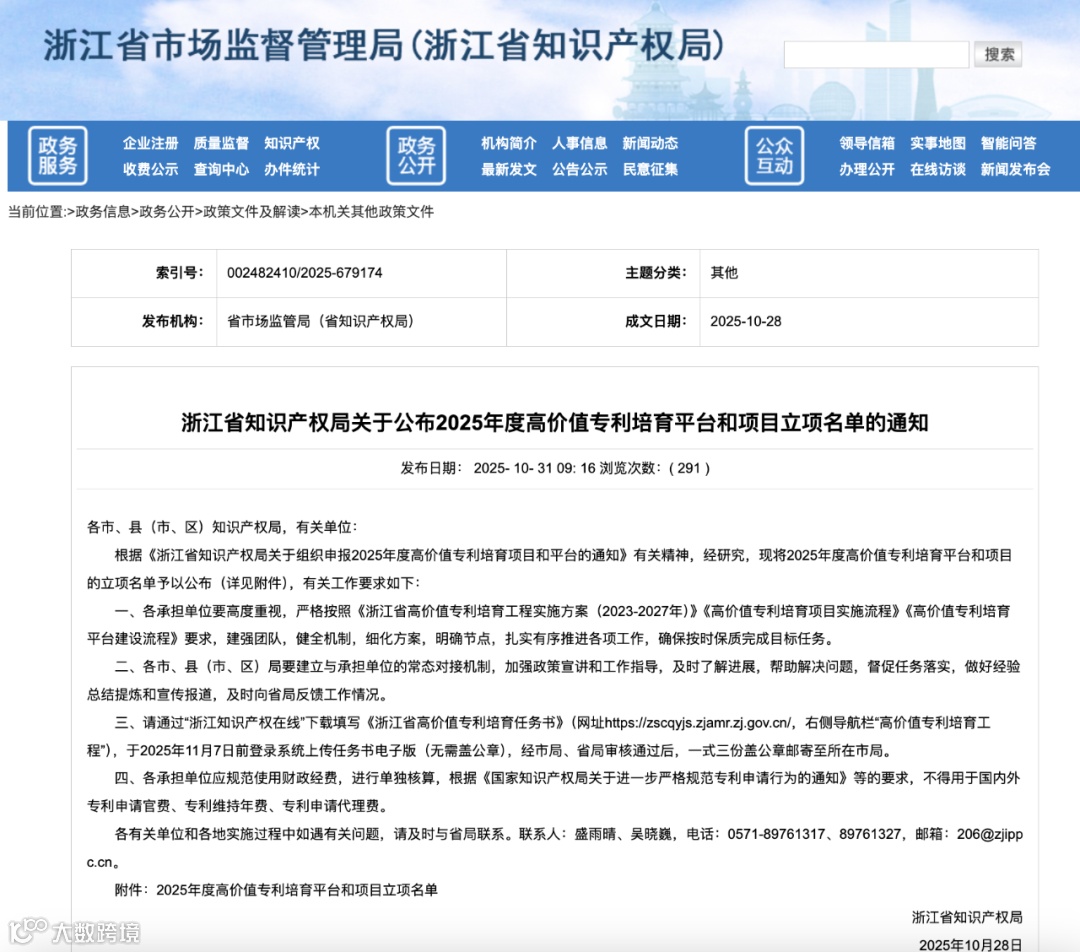Image resolution: width=1080 pixels, height=952 pixels.
Task: Open 办理公开 link
Action: coord(866,169)
